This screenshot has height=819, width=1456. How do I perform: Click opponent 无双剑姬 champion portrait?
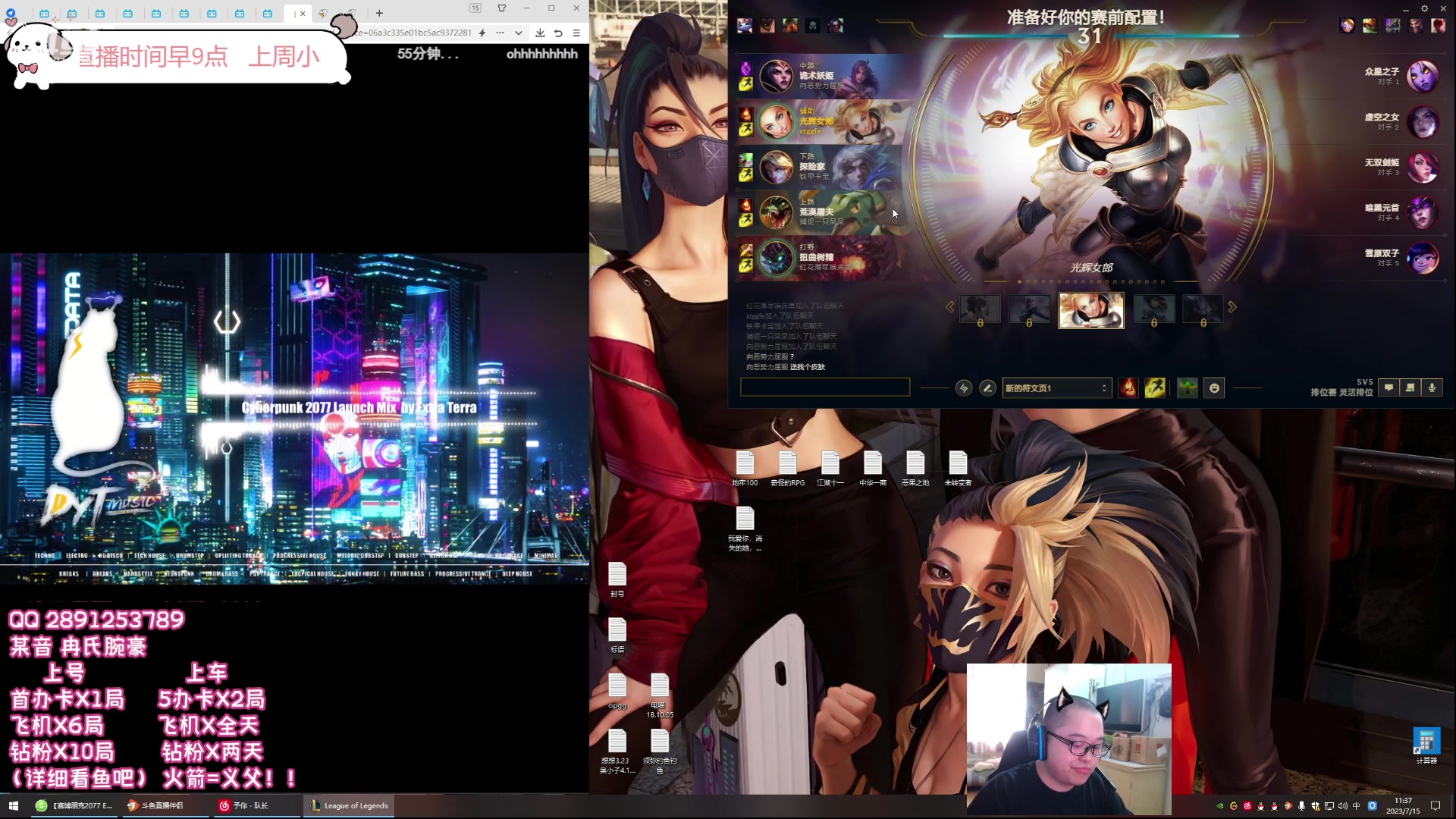click(1423, 168)
